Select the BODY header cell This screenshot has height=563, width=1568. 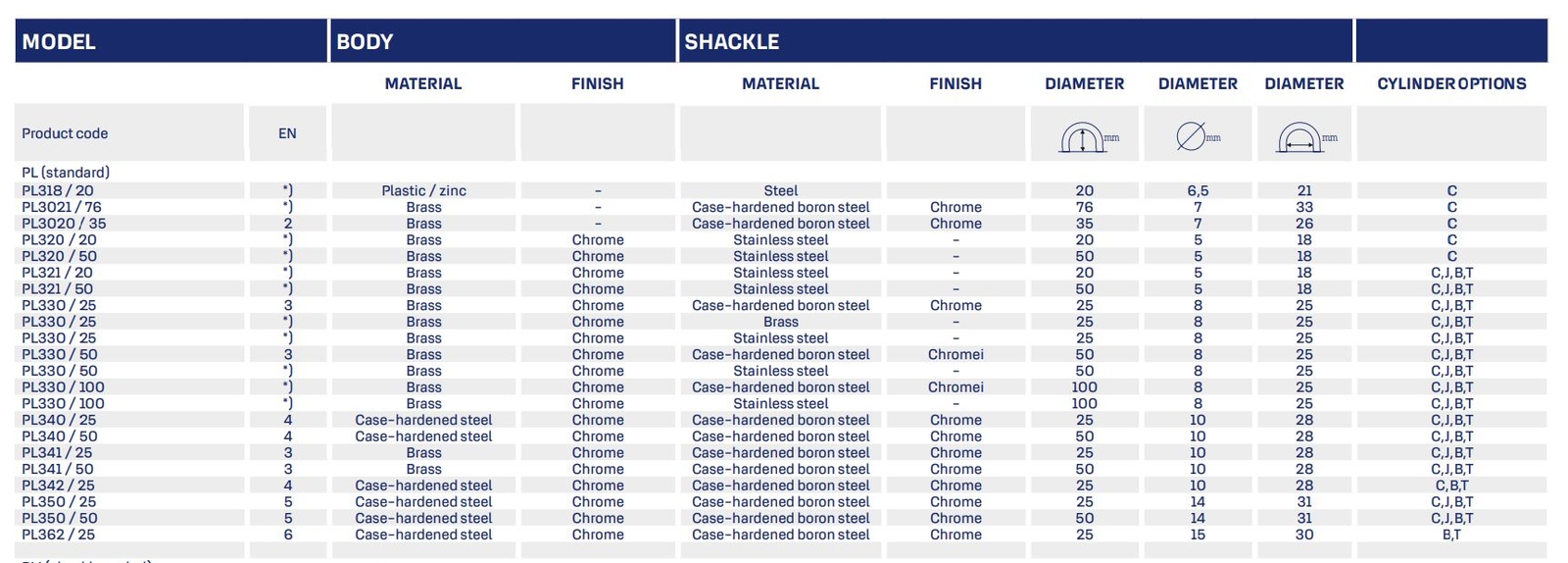503,41
